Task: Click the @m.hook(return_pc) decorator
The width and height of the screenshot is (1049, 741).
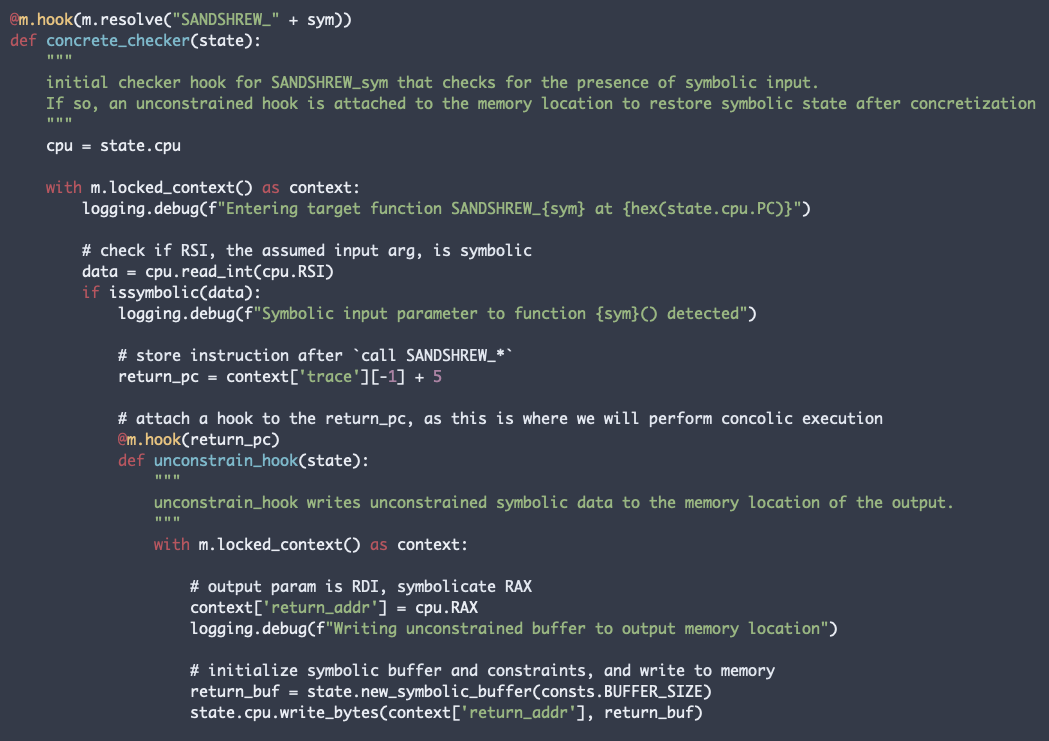Action: point(202,439)
